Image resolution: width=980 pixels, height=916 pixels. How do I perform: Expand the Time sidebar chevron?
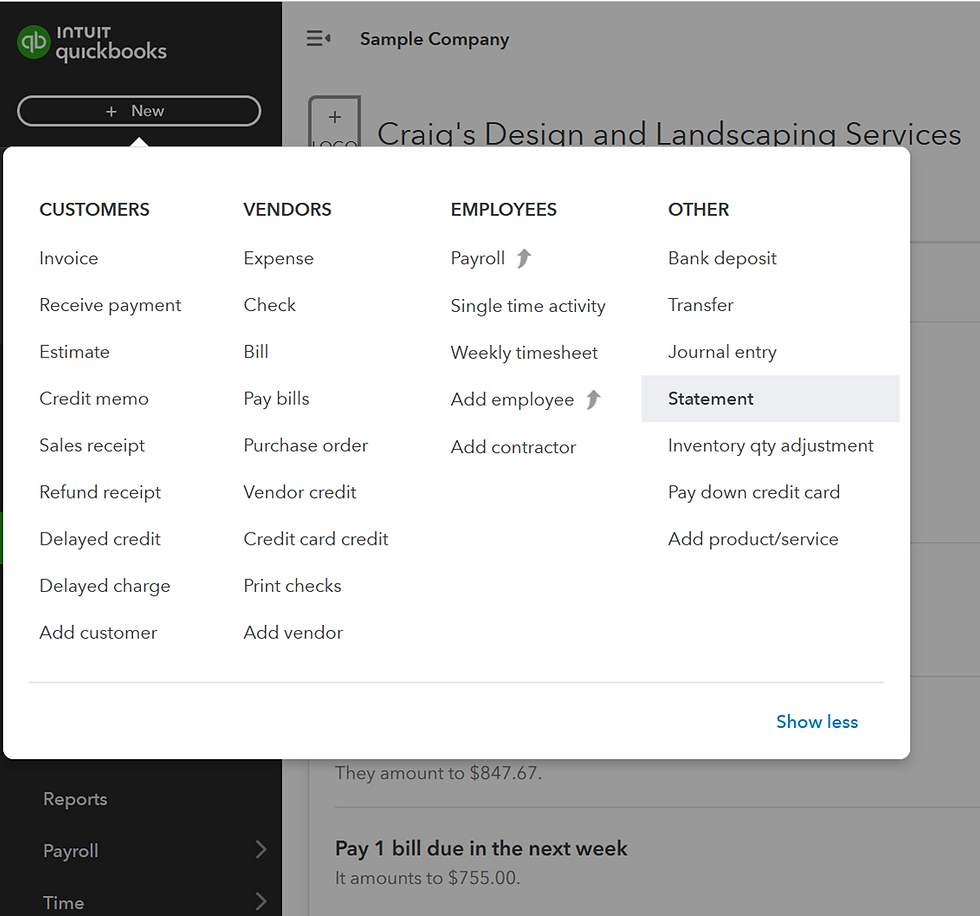pyautogui.click(x=260, y=902)
